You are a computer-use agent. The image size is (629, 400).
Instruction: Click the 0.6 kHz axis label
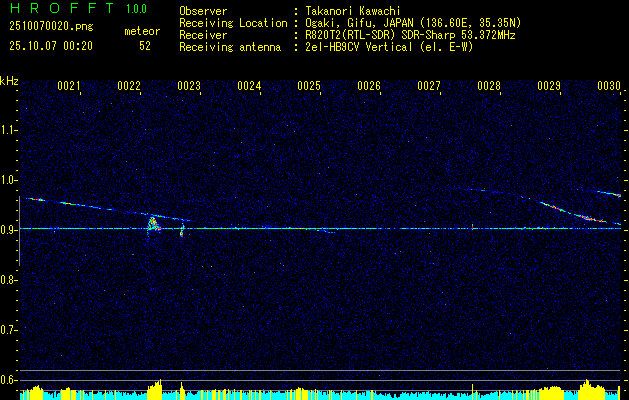[x=7, y=380]
